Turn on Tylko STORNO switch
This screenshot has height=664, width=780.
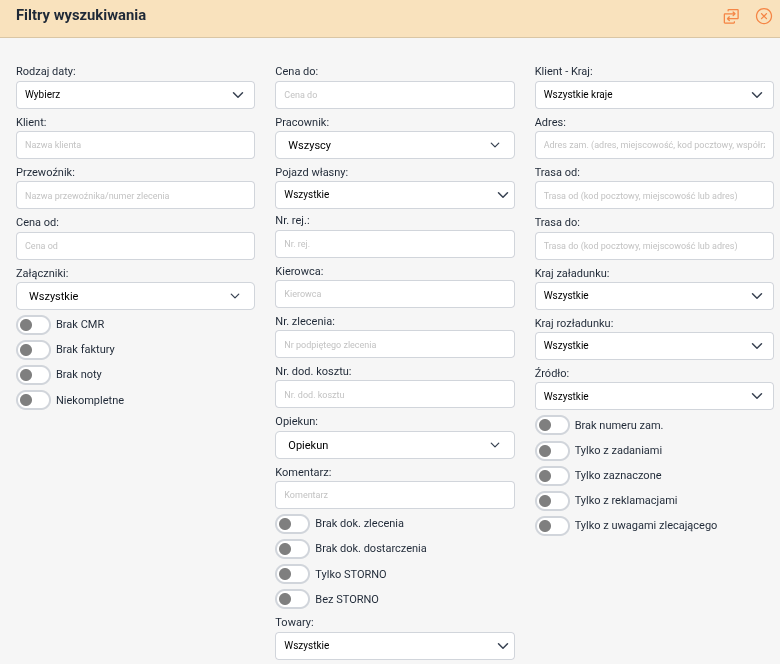(x=292, y=574)
